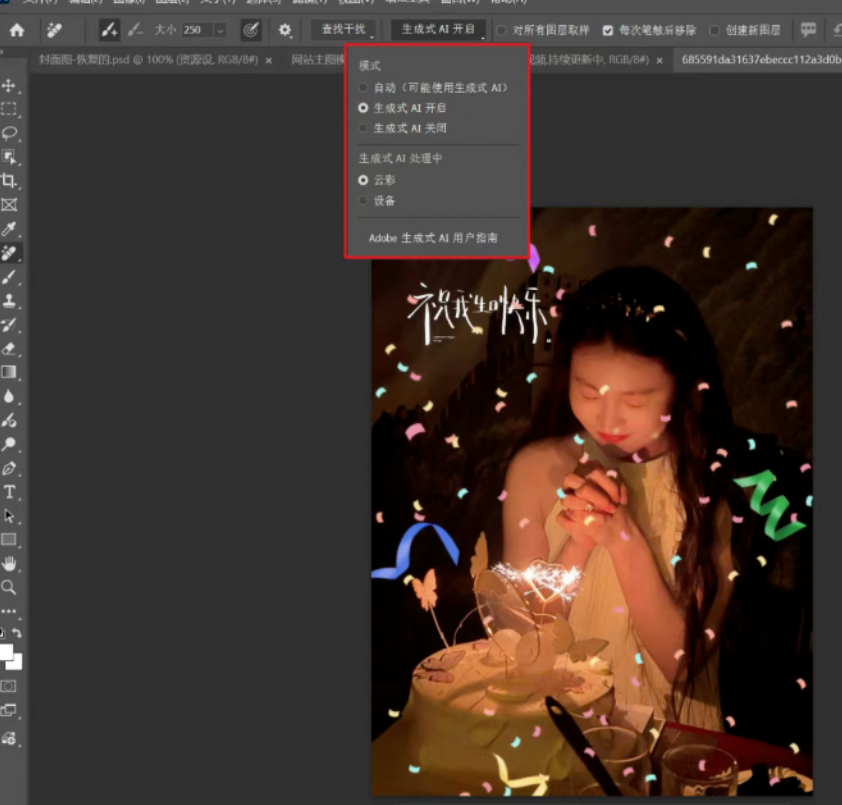The image size is (842, 805).
Task: Collapse the 生成式 AI 开启 dropdown in options bar
Action: pos(438,30)
